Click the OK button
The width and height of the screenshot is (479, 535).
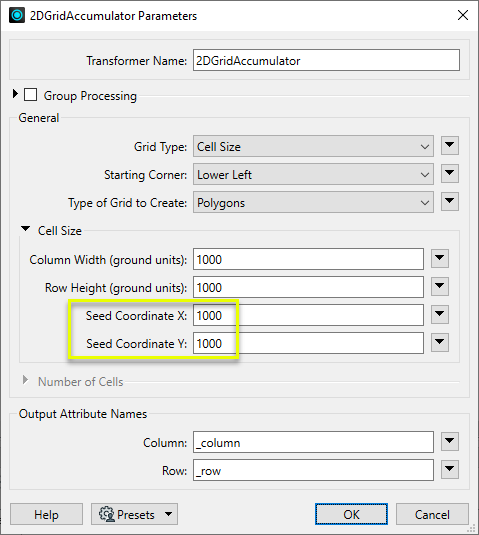(351, 514)
